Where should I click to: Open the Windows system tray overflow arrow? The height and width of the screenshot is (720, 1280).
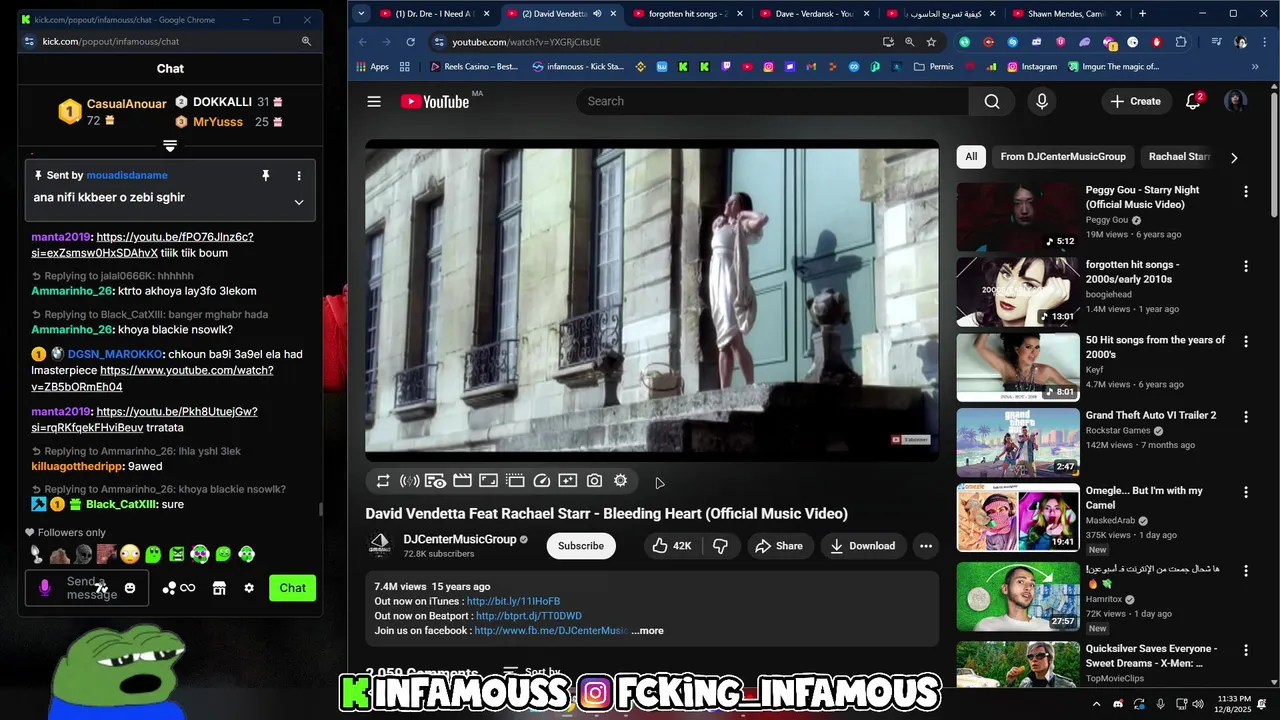pyautogui.click(x=1096, y=704)
